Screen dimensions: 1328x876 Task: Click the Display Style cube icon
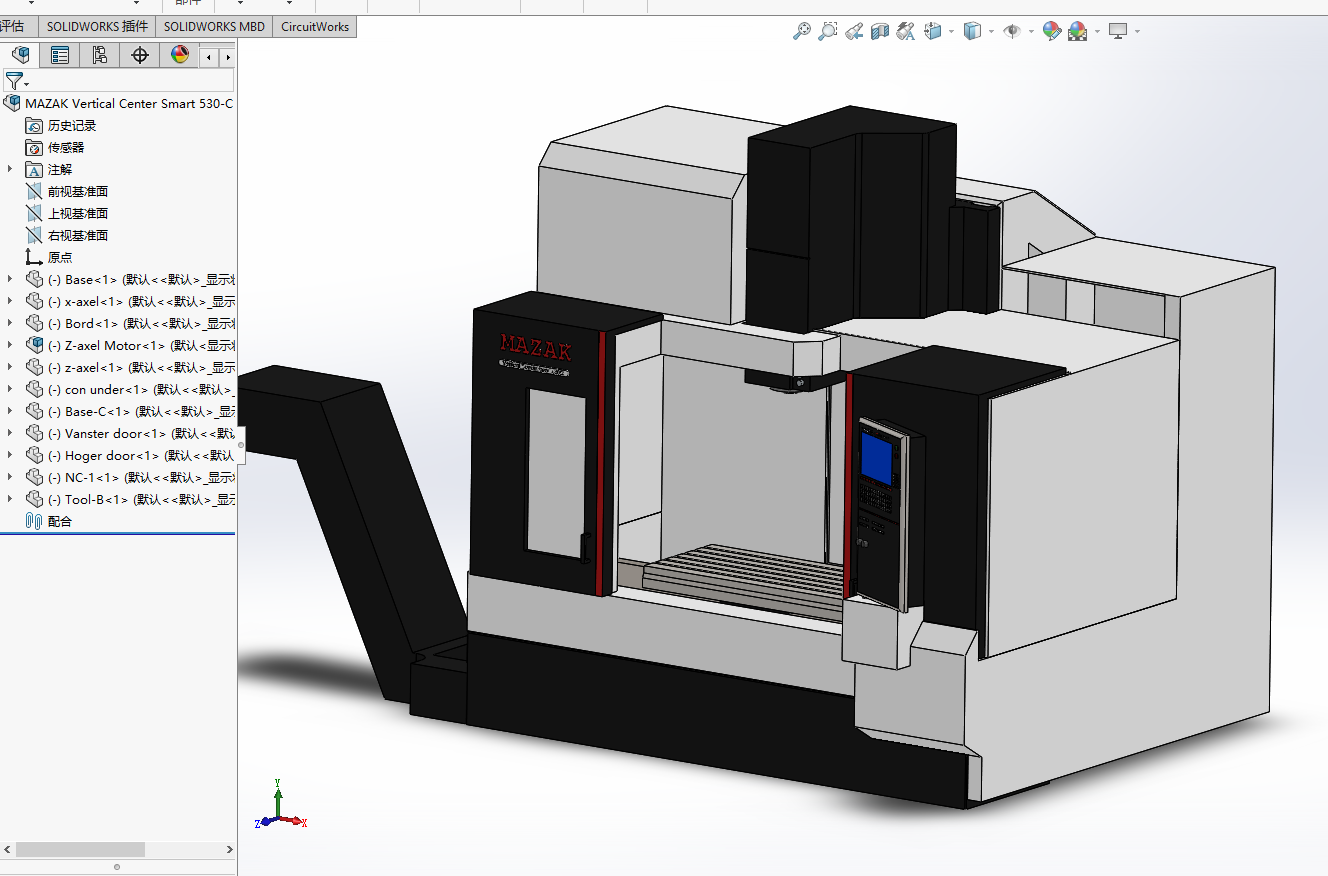pyautogui.click(x=971, y=31)
